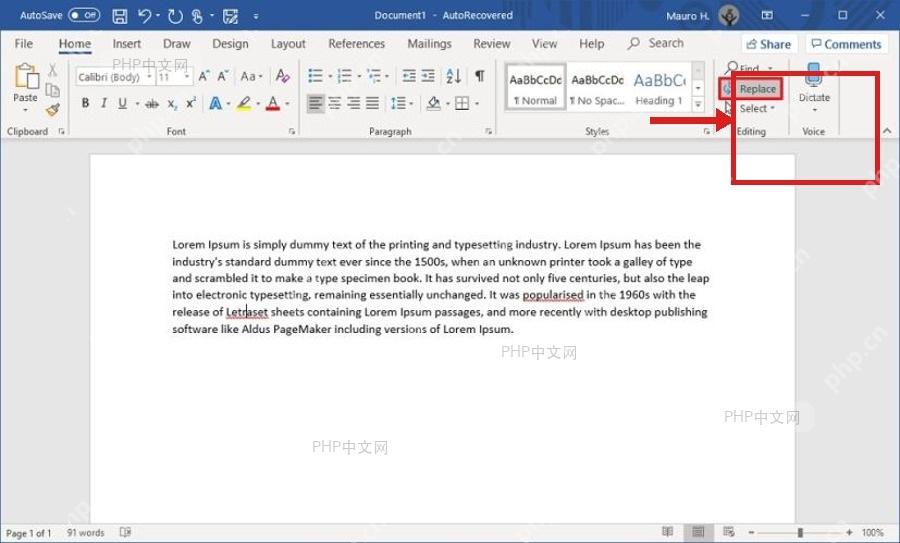Toggle Strikethrough formatting

(152, 104)
